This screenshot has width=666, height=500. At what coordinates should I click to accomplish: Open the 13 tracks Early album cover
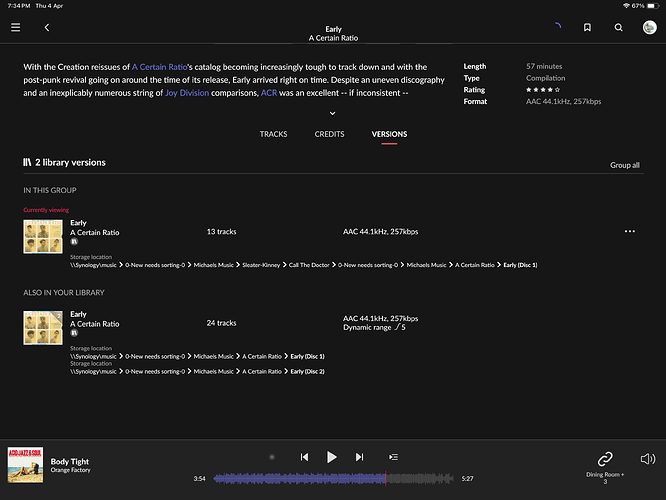43,237
